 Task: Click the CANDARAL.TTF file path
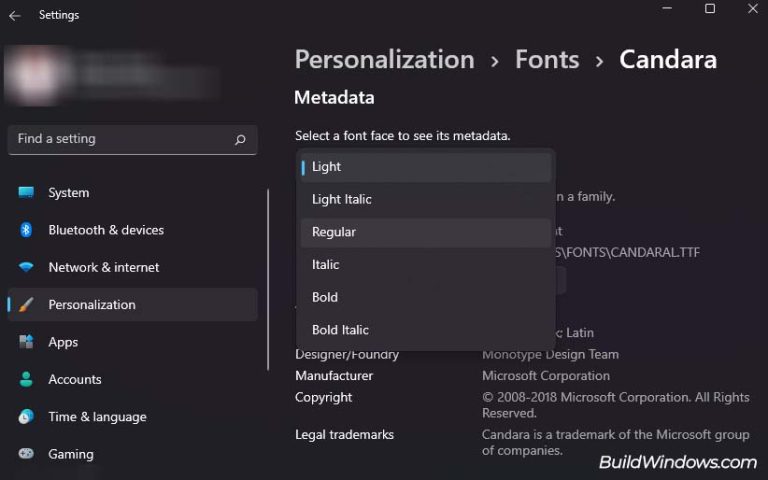[x=628, y=253]
